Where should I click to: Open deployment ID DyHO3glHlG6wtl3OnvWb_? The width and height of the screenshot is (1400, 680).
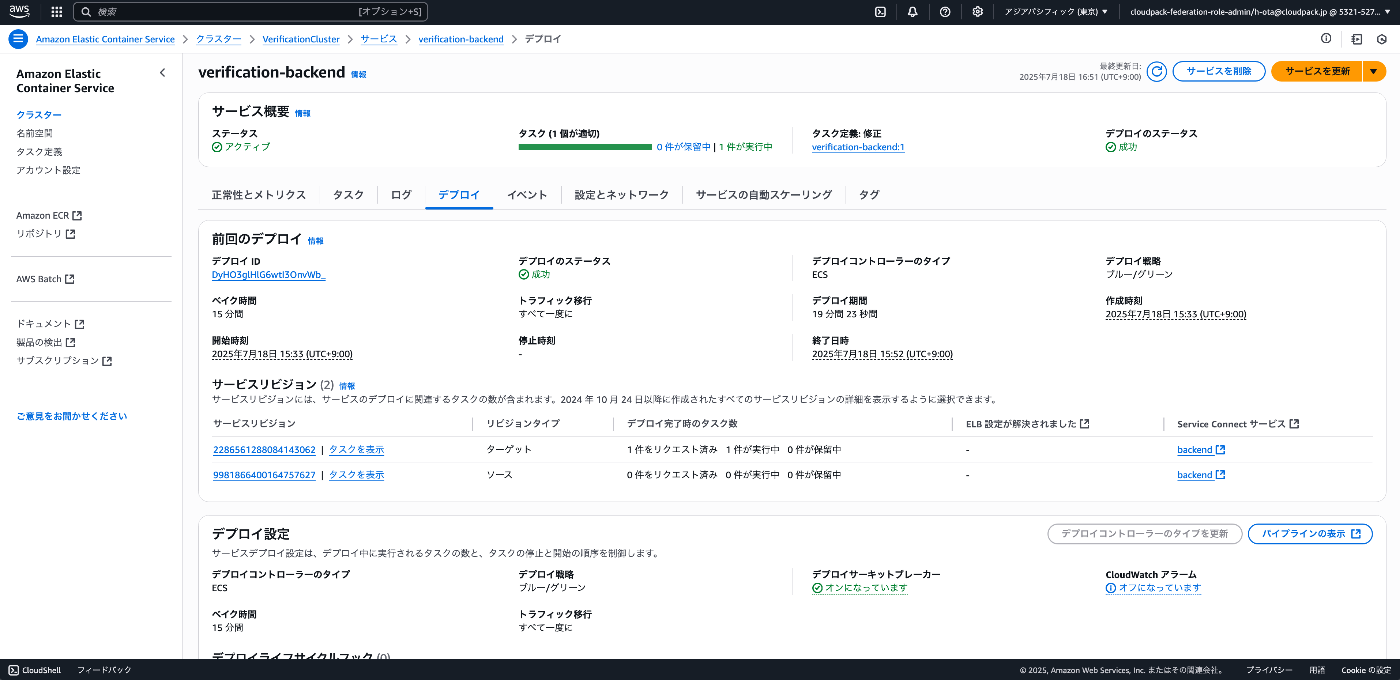[269, 274]
